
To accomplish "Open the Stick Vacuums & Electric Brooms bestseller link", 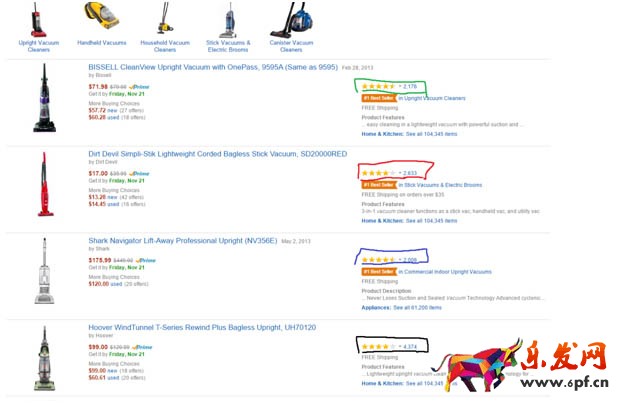I will [x=441, y=185].
